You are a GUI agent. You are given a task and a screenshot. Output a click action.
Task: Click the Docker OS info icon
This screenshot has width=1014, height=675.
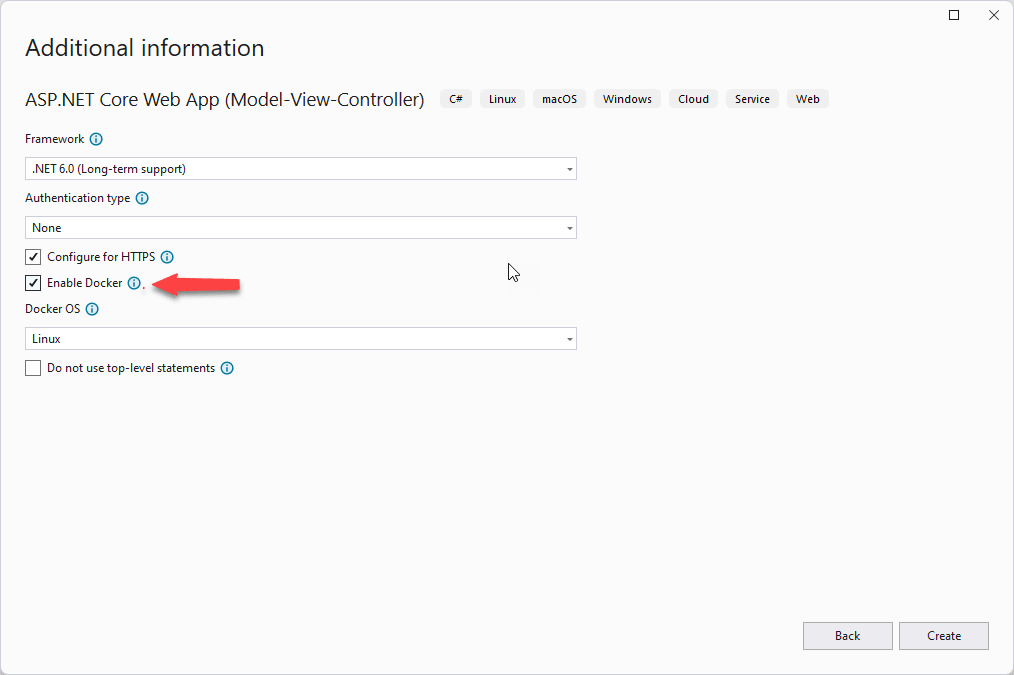click(x=92, y=309)
